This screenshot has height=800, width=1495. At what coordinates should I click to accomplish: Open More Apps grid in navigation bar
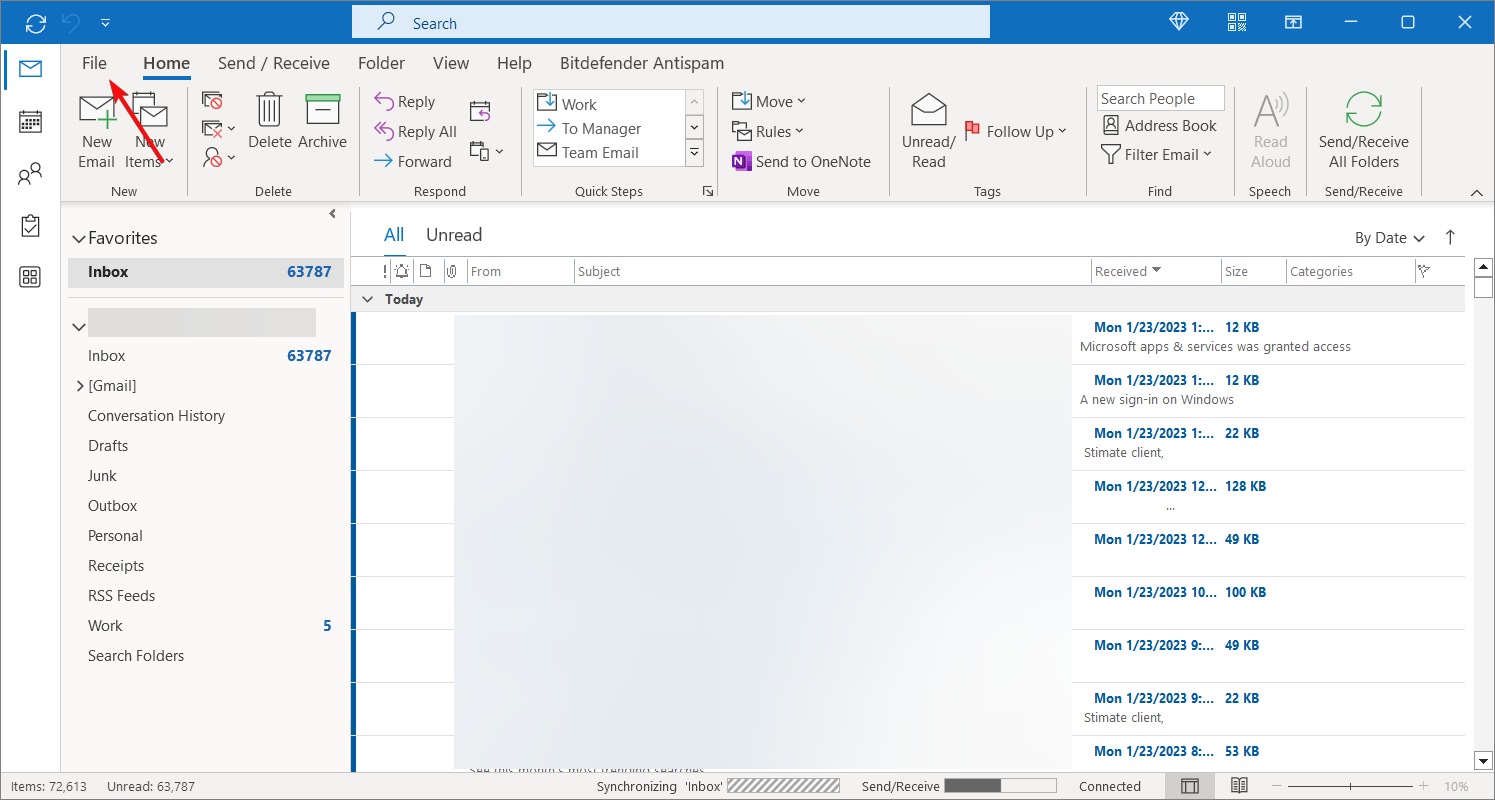(x=30, y=277)
